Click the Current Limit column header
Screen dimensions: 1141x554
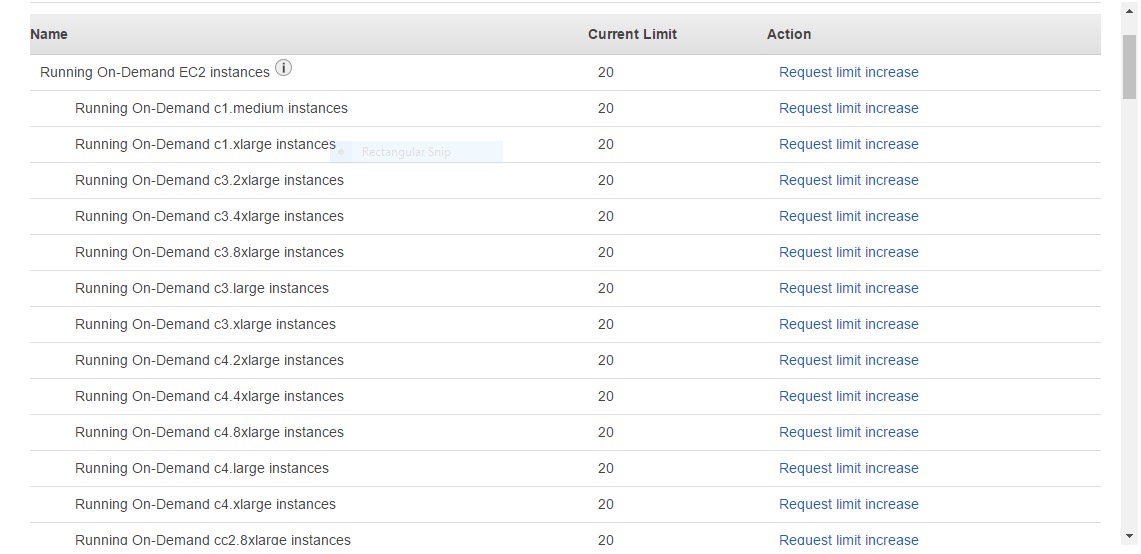pos(632,34)
